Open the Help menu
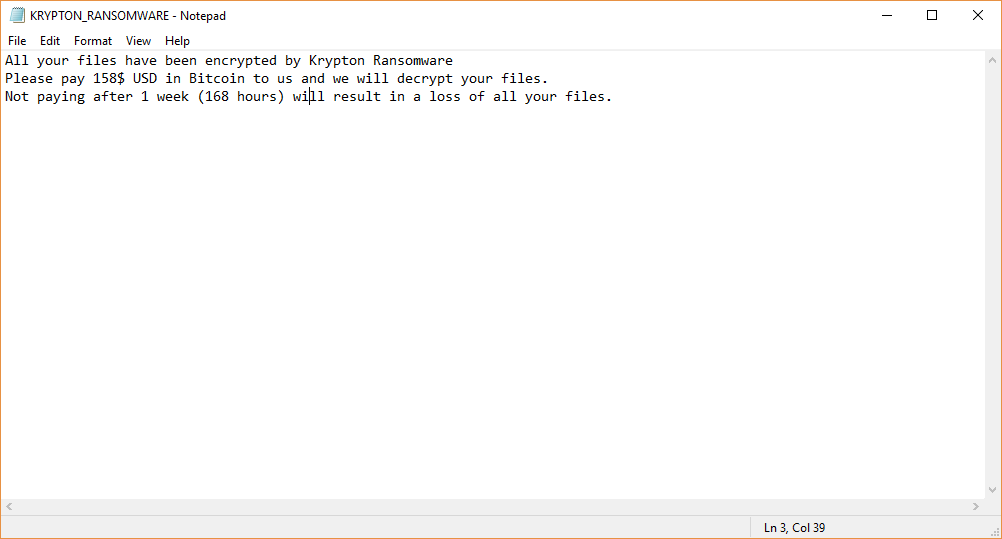1002x539 pixels. [177, 41]
